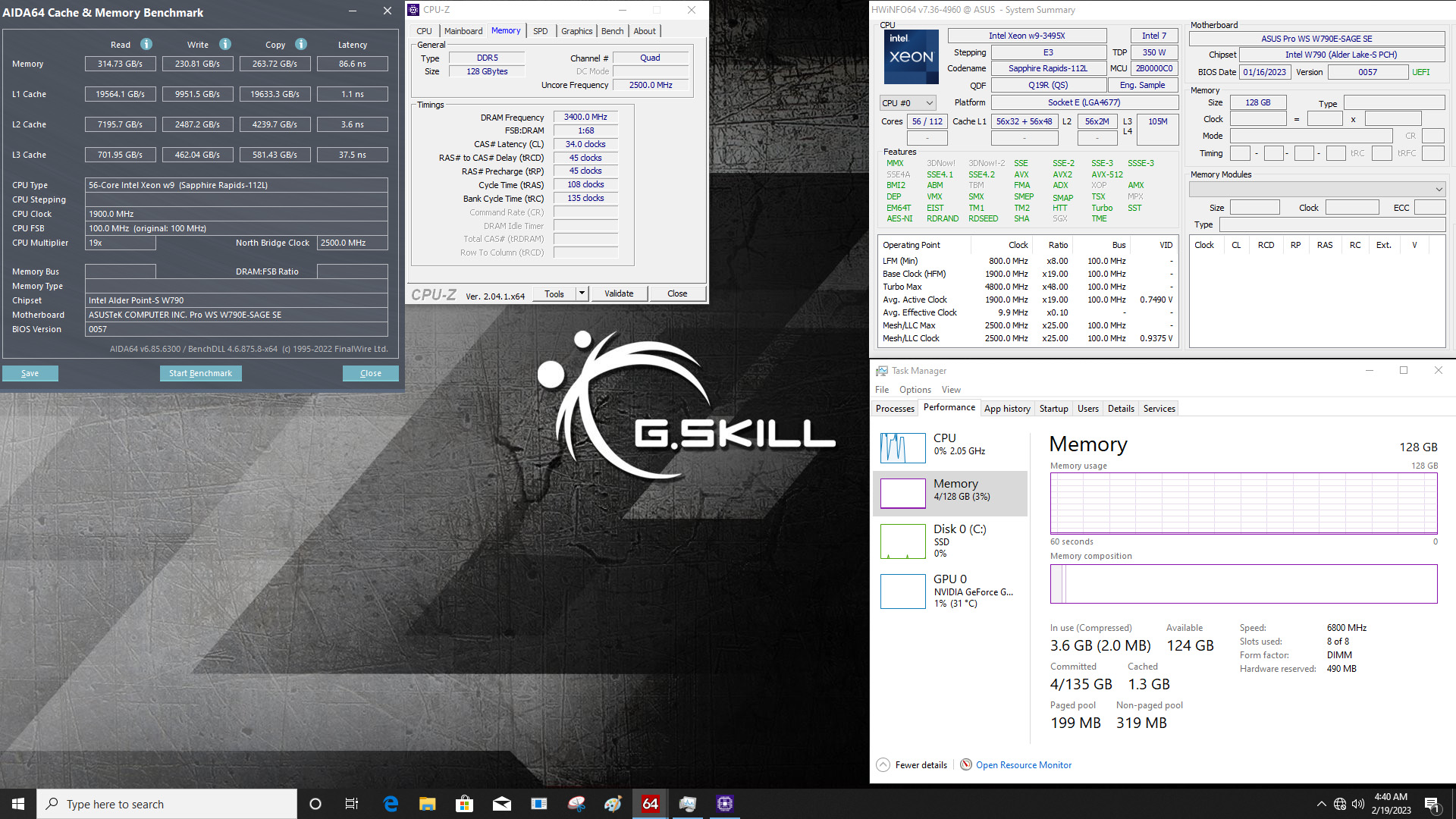This screenshot has height=819, width=1456.
Task: Select GPU 0 in Task Manager
Action: pyautogui.click(x=950, y=591)
